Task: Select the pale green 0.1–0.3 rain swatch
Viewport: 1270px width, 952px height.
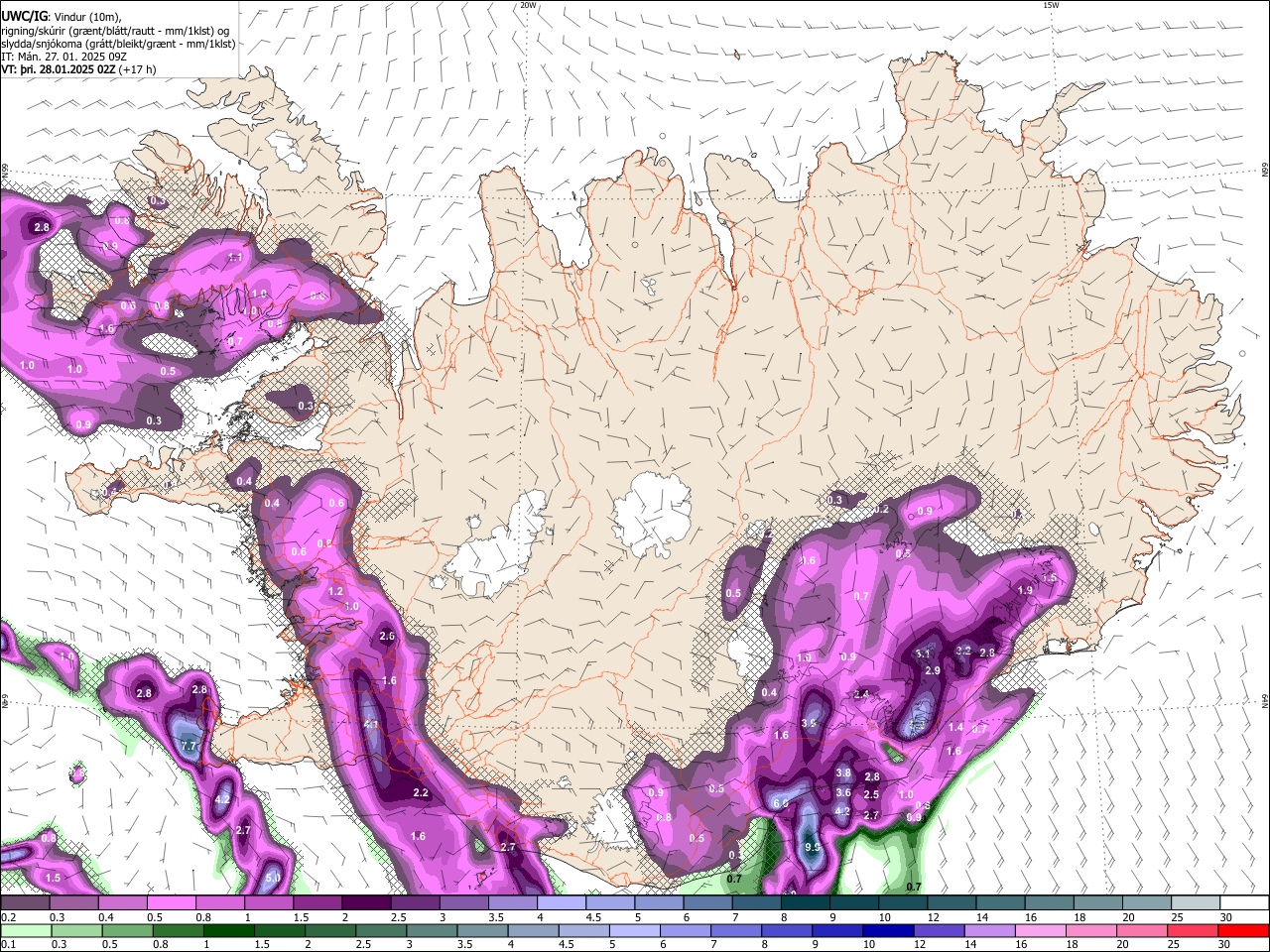Action: click(26, 930)
